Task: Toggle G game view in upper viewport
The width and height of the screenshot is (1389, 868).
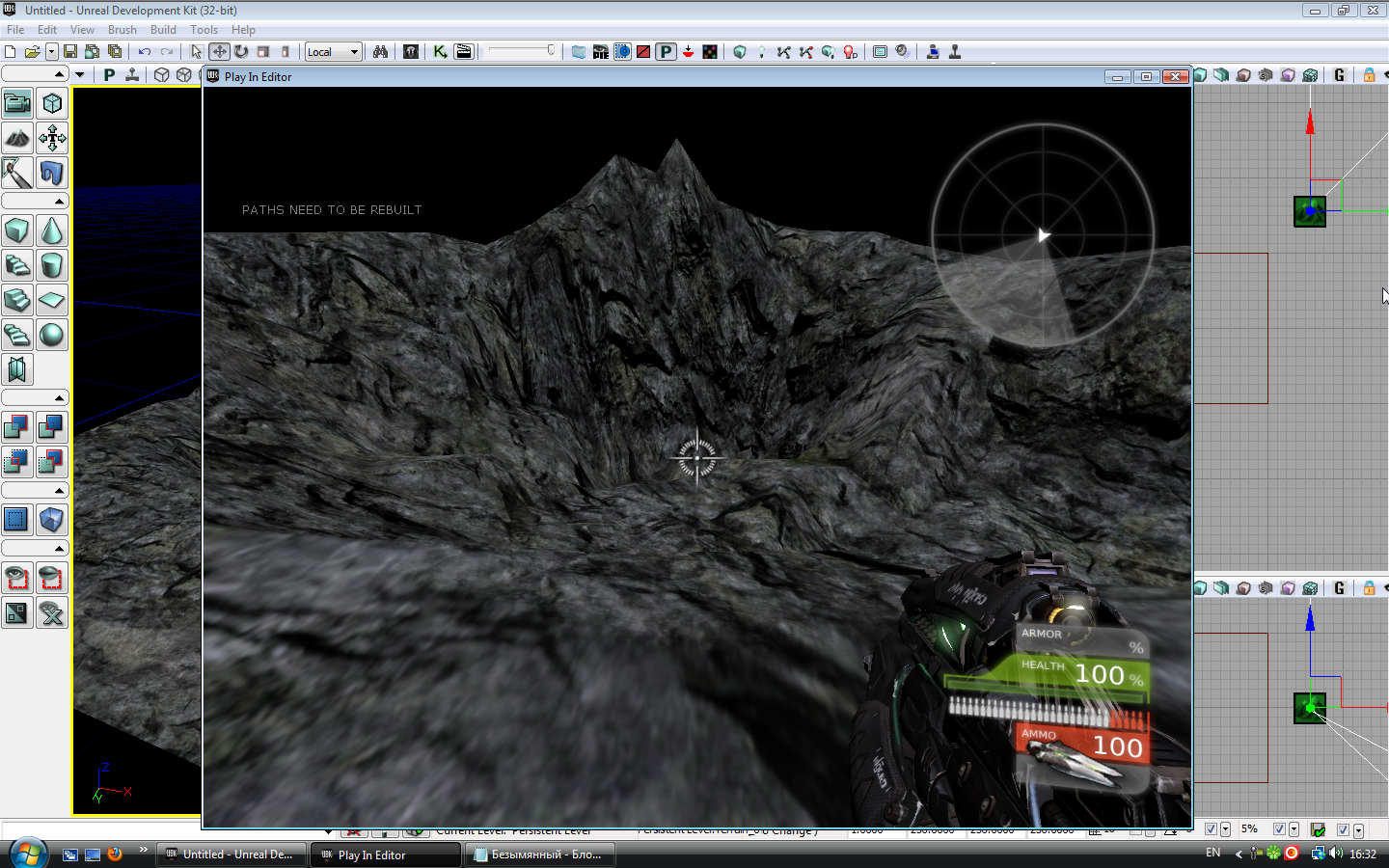Action: 1339,75
